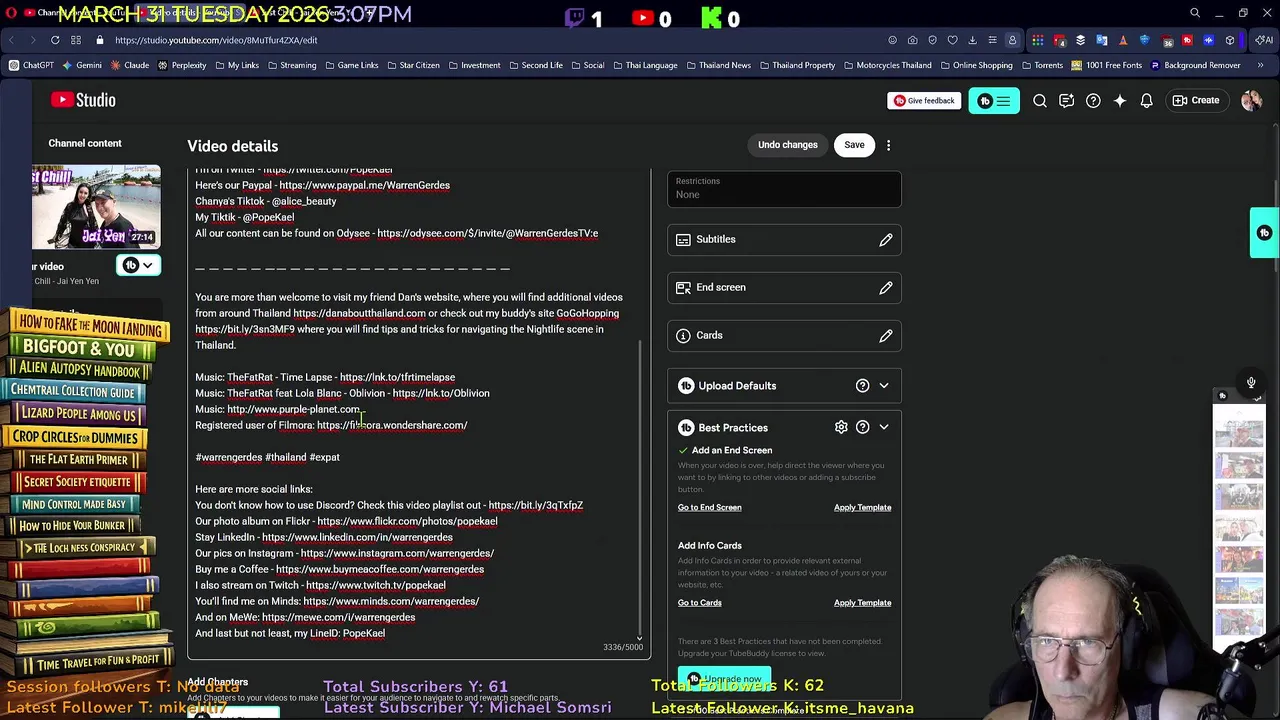The height and width of the screenshot is (720, 1280).
Task: Edit Cards with pencil icon
Action: pos(885,336)
